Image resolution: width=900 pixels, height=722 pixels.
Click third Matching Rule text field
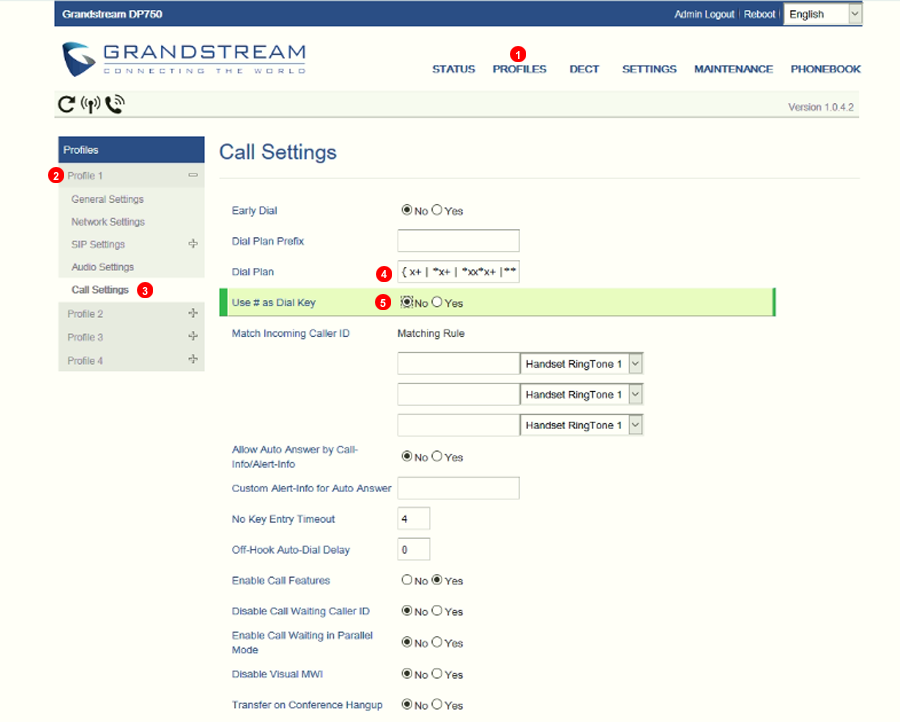(x=459, y=425)
